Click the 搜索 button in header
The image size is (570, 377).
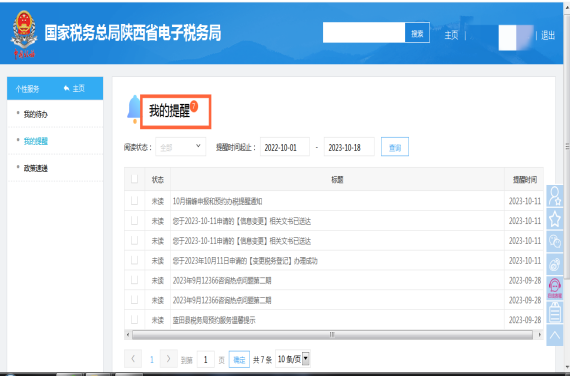pyautogui.click(x=417, y=33)
